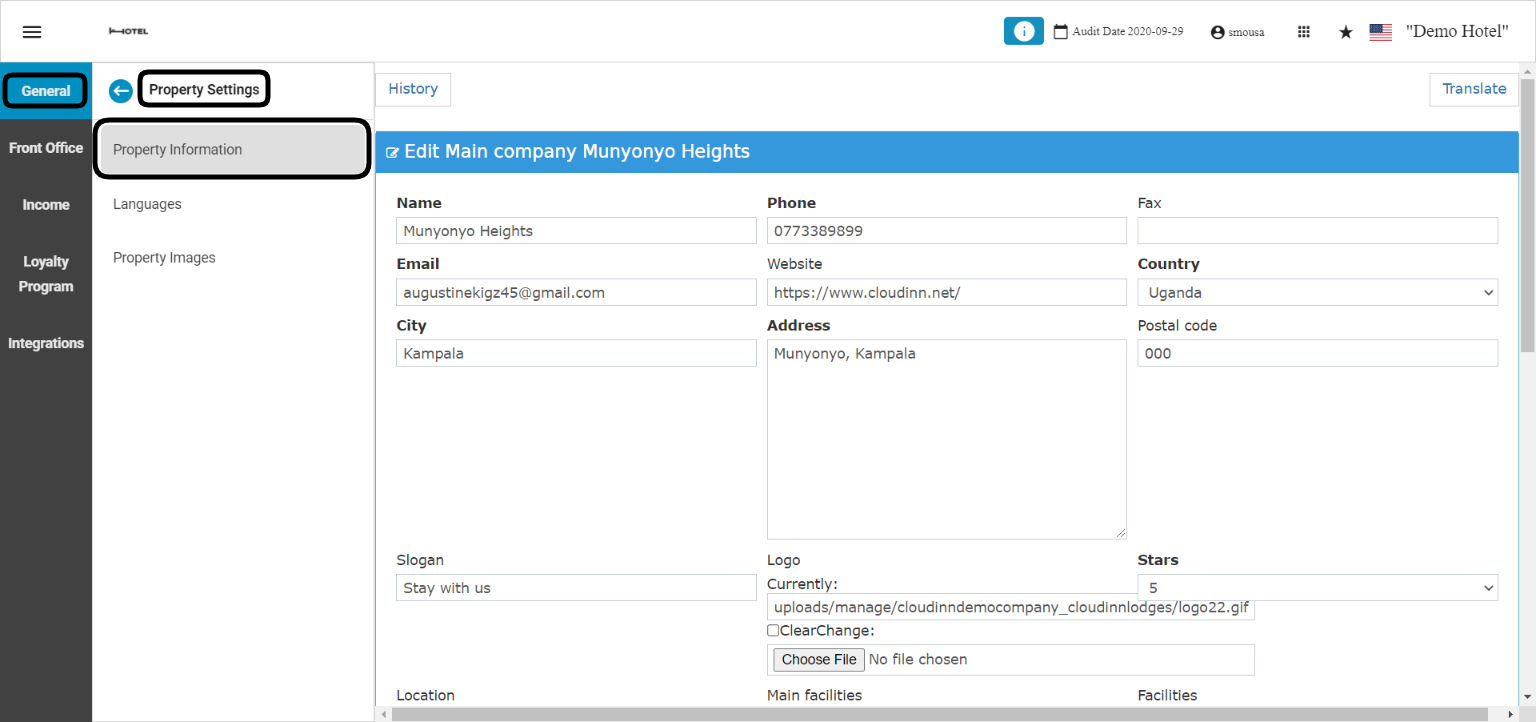
Task: Click the favorites star icon
Action: coord(1346,32)
